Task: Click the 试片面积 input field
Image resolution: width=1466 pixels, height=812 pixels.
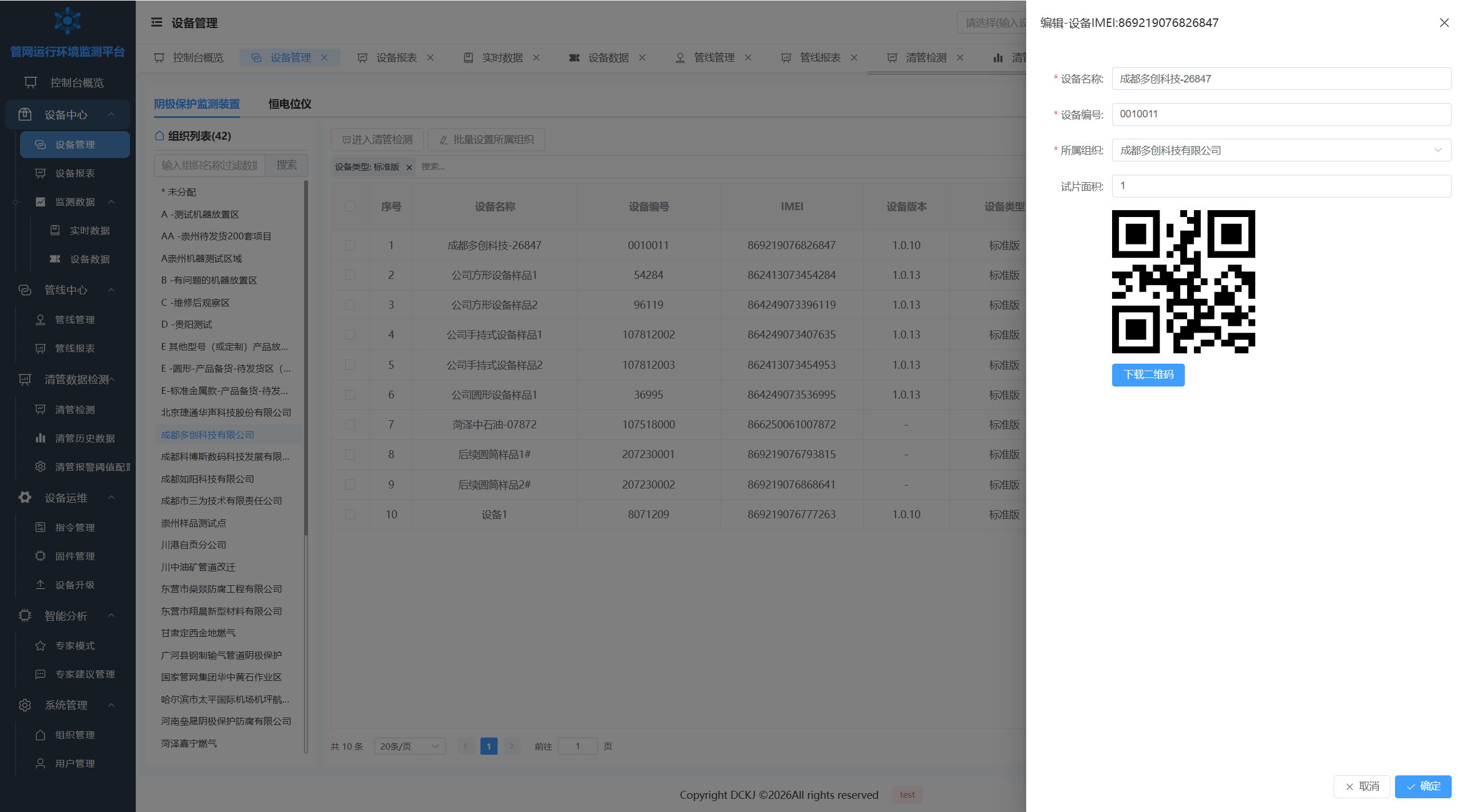Action: pyautogui.click(x=1281, y=186)
